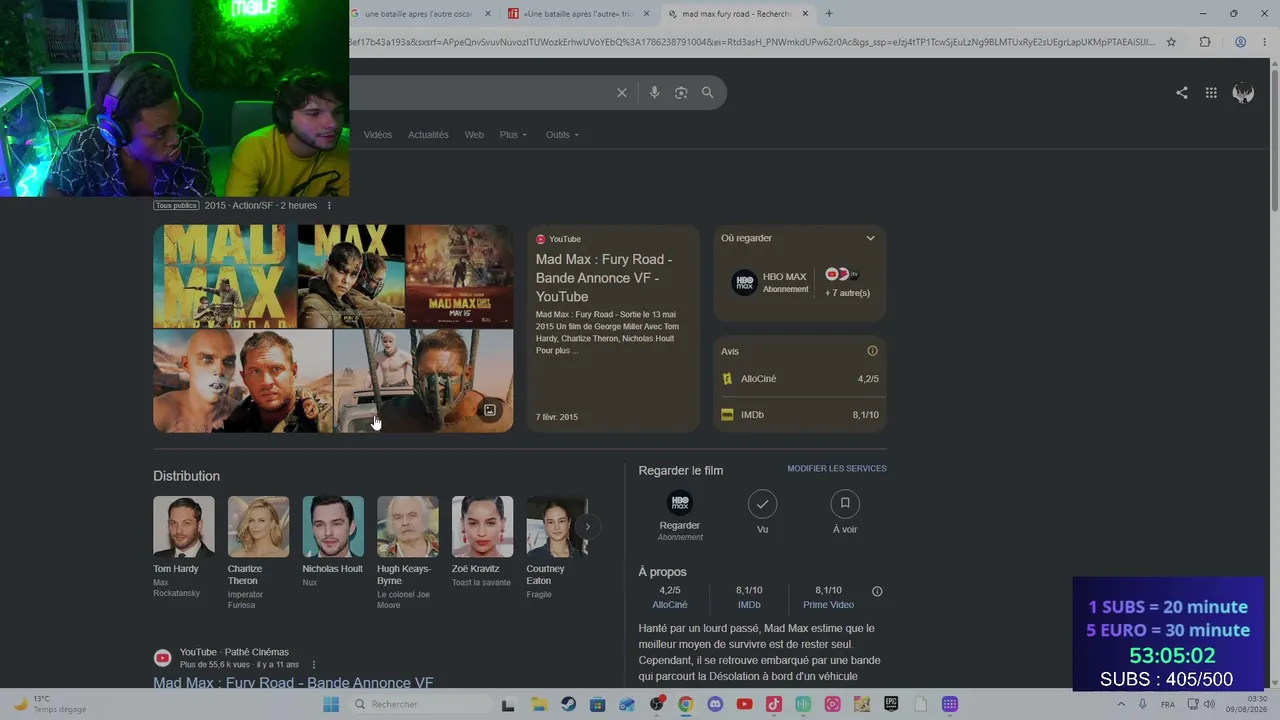This screenshot has width=1280, height=720.
Task: Open the image gallery icon on the collage
Action: click(490, 410)
